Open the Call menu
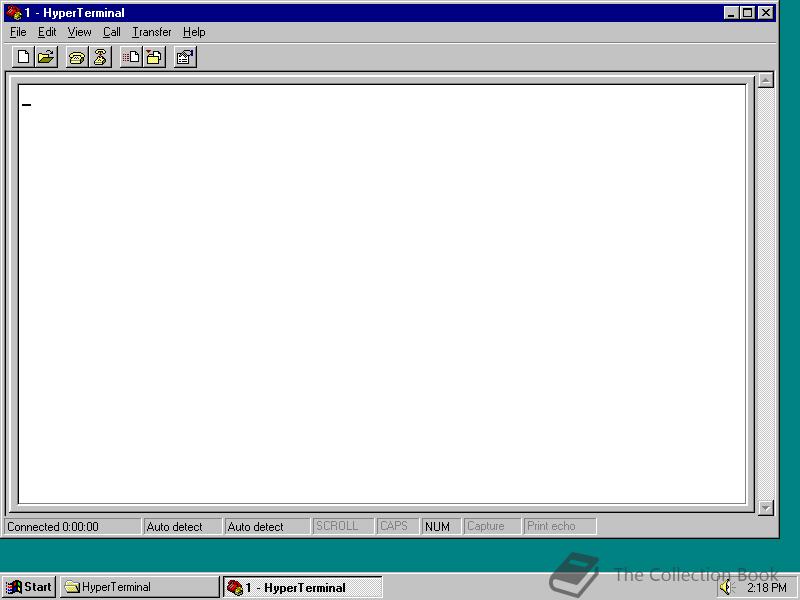This screenshot has height=600, width=800. 112,32
